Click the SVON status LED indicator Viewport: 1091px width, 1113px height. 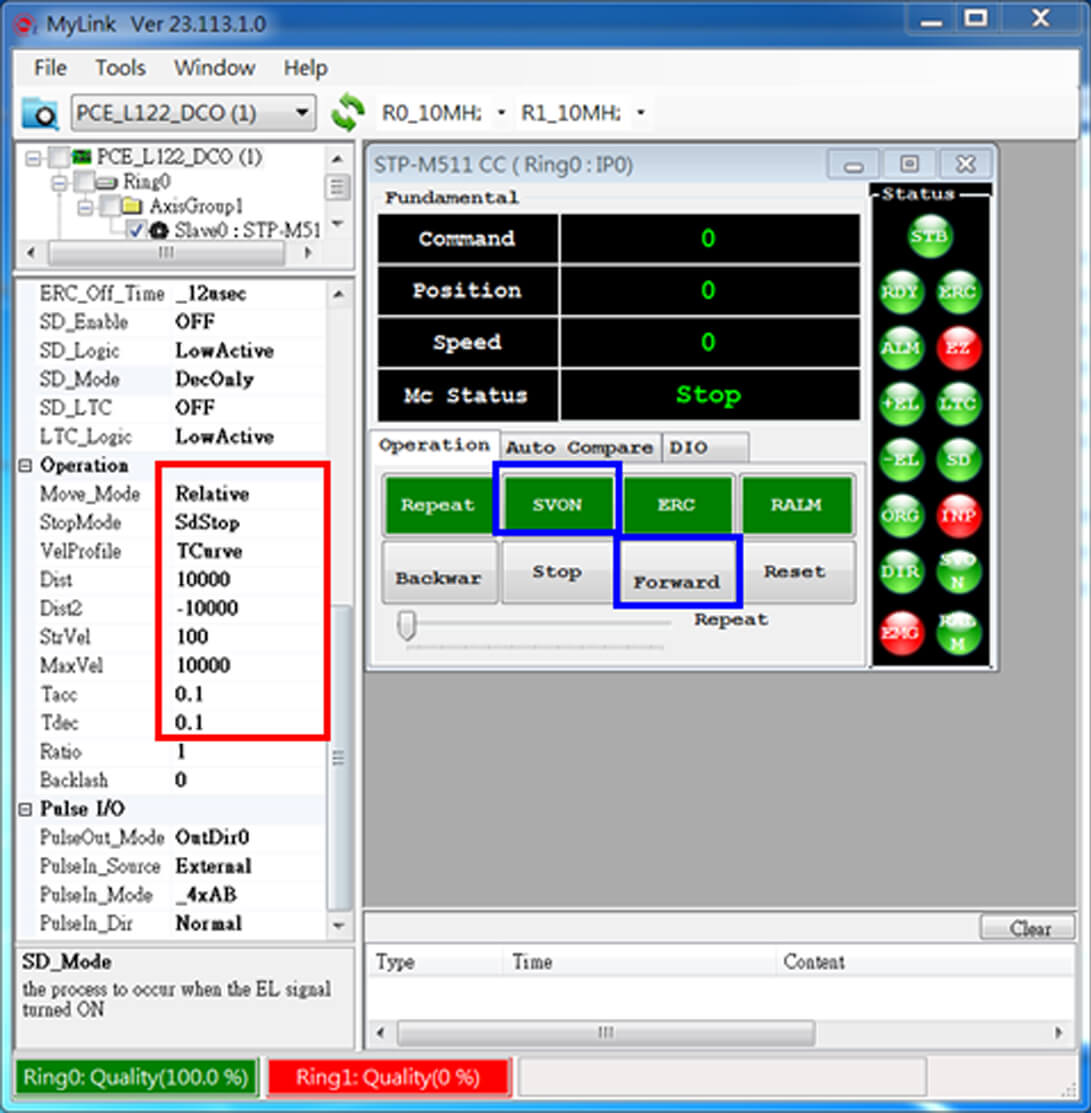coord(958,571)
